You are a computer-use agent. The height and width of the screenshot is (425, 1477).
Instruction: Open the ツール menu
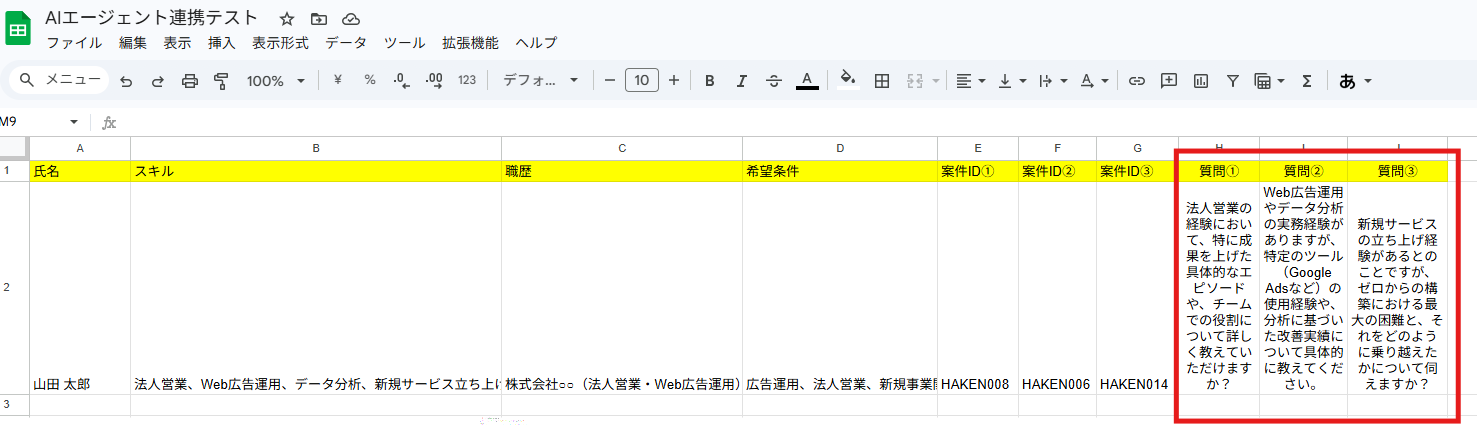[x=405, y=43]
